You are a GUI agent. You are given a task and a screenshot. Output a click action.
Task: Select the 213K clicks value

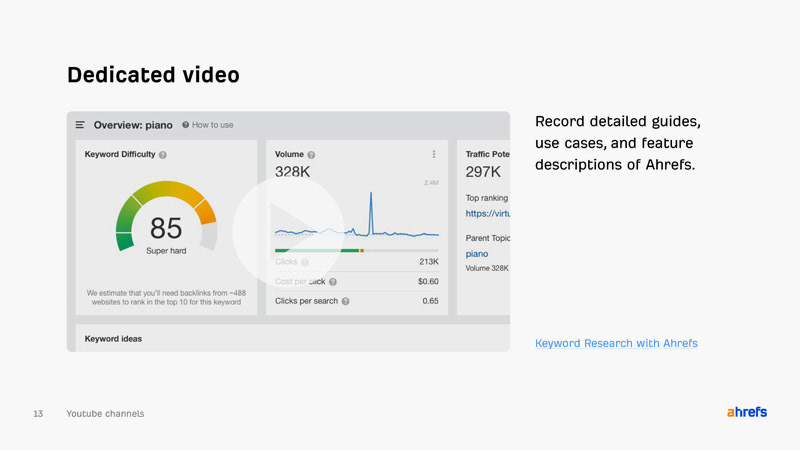[x=429, y=262]
